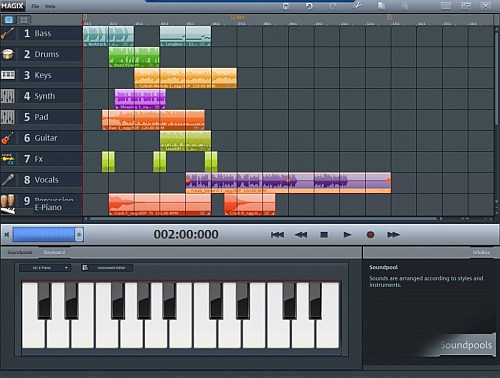500x378 pixels.
Task: Select track name '2 Drums'
Action: tap(41, 54)
